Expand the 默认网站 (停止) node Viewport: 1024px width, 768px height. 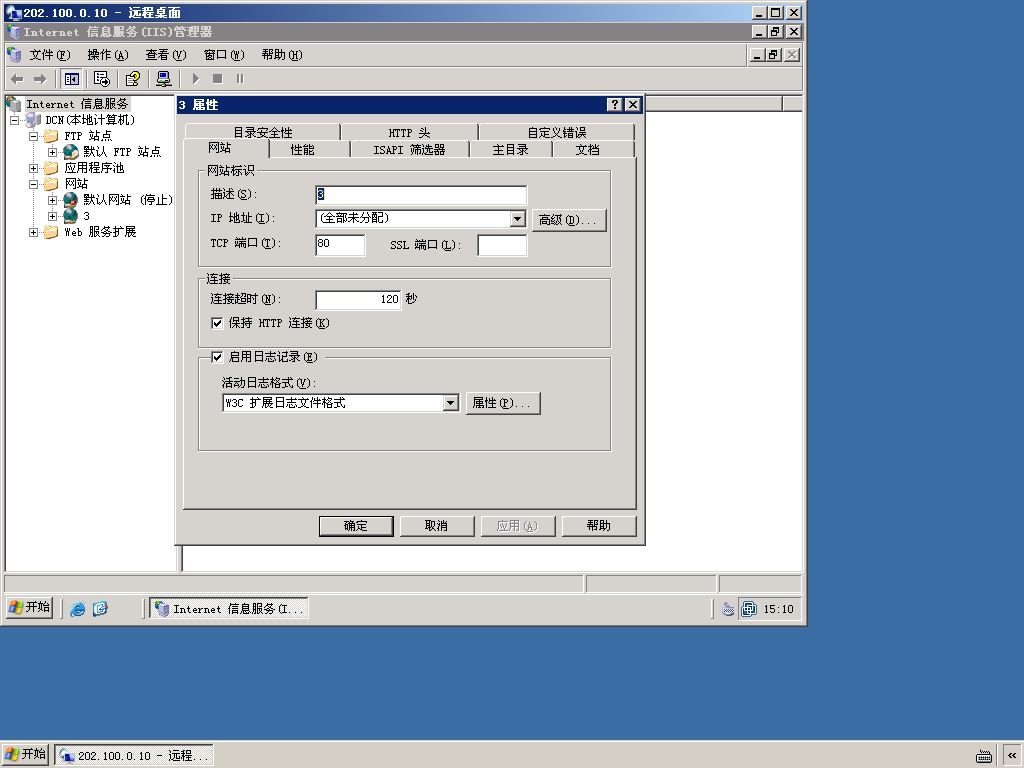coord(52,200)
